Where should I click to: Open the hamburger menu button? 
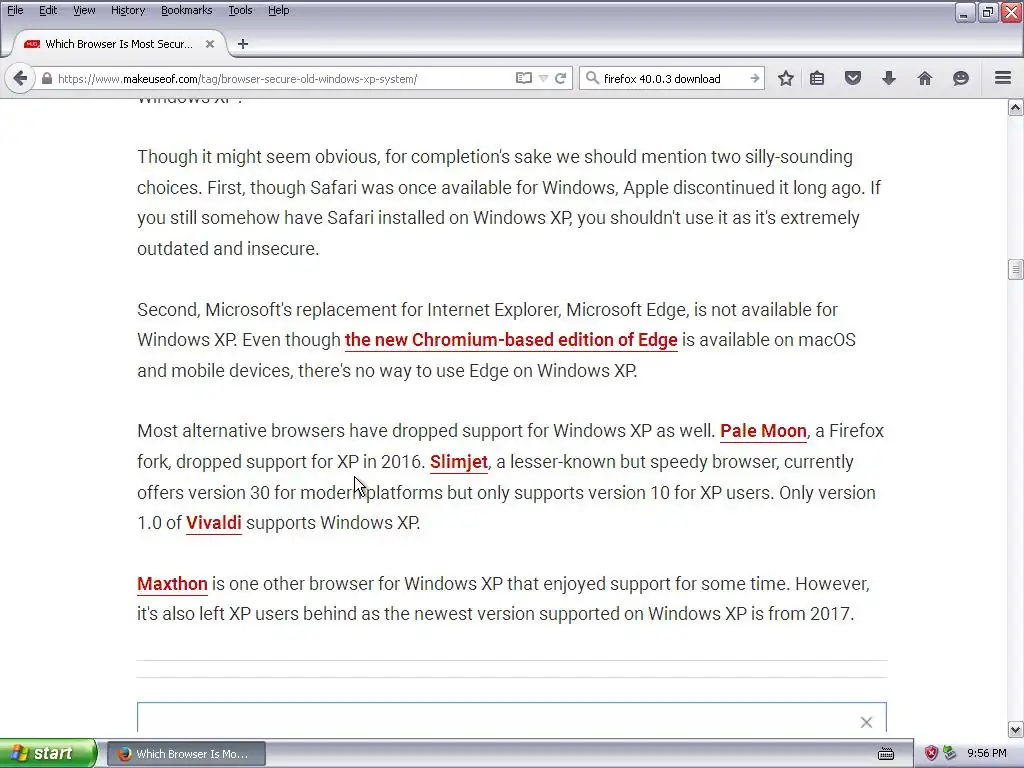pos(1003,78)
